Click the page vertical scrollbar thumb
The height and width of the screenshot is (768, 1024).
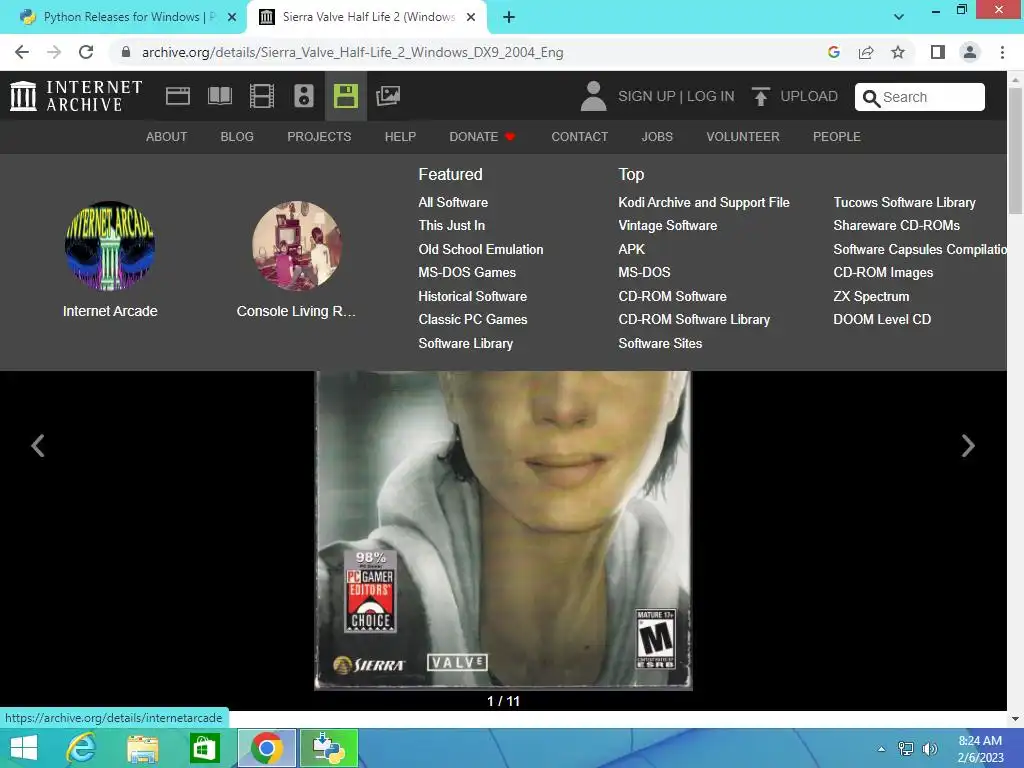coord(1015,151)
